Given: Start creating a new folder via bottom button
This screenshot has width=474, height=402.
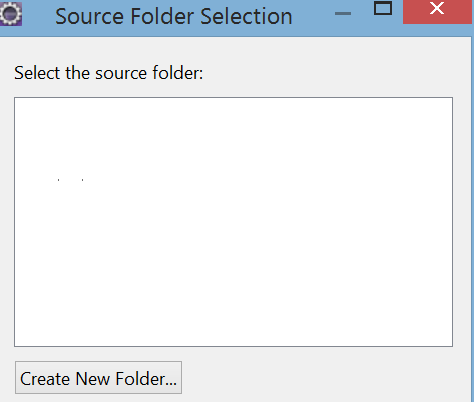Looking at the screenshot, I should coord(98,378).
